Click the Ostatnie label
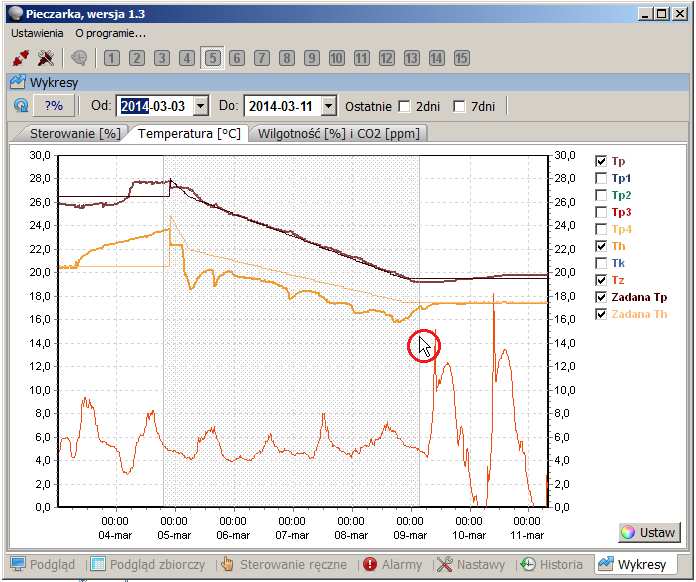 (x=368, y=107)
